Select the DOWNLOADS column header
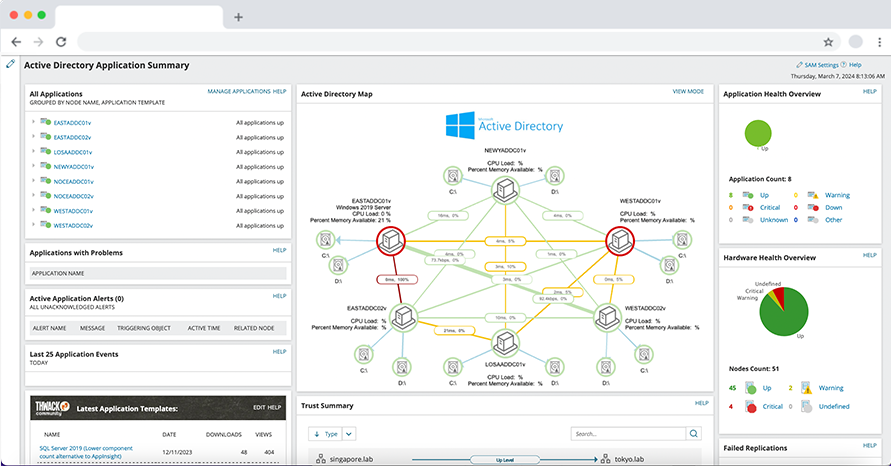The height and width of the screenshot is (466, 891). tap(224, 434)
